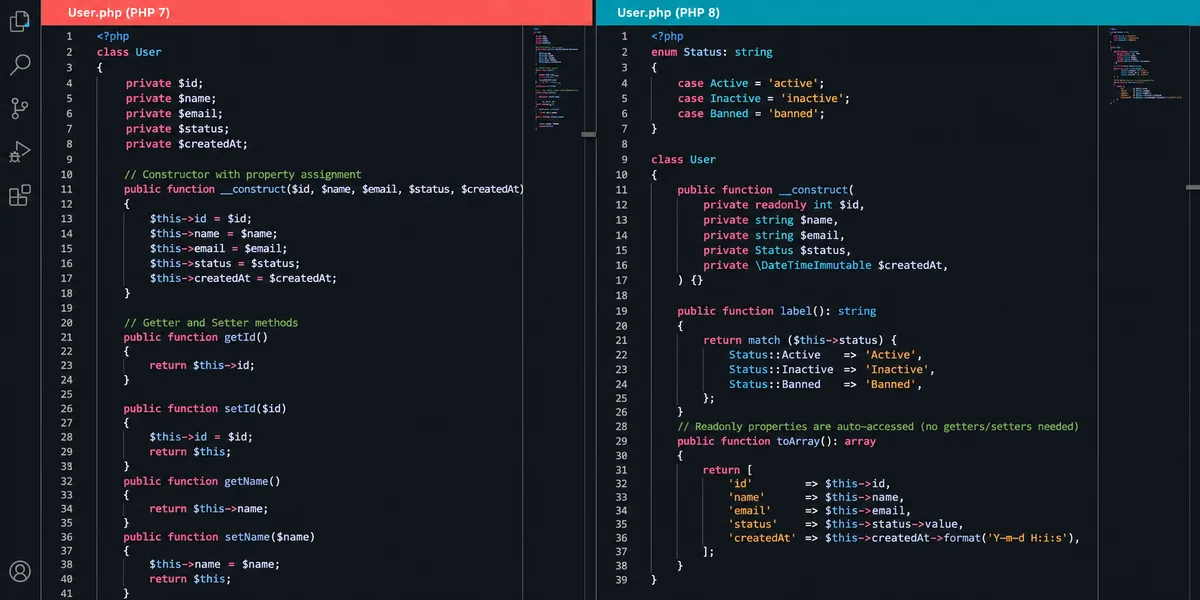Image resolution: width=1200 pixels, height=600 pixels.
Task: Click 'class User' in PHP 8 pane
Action: [x=684, y=159]
